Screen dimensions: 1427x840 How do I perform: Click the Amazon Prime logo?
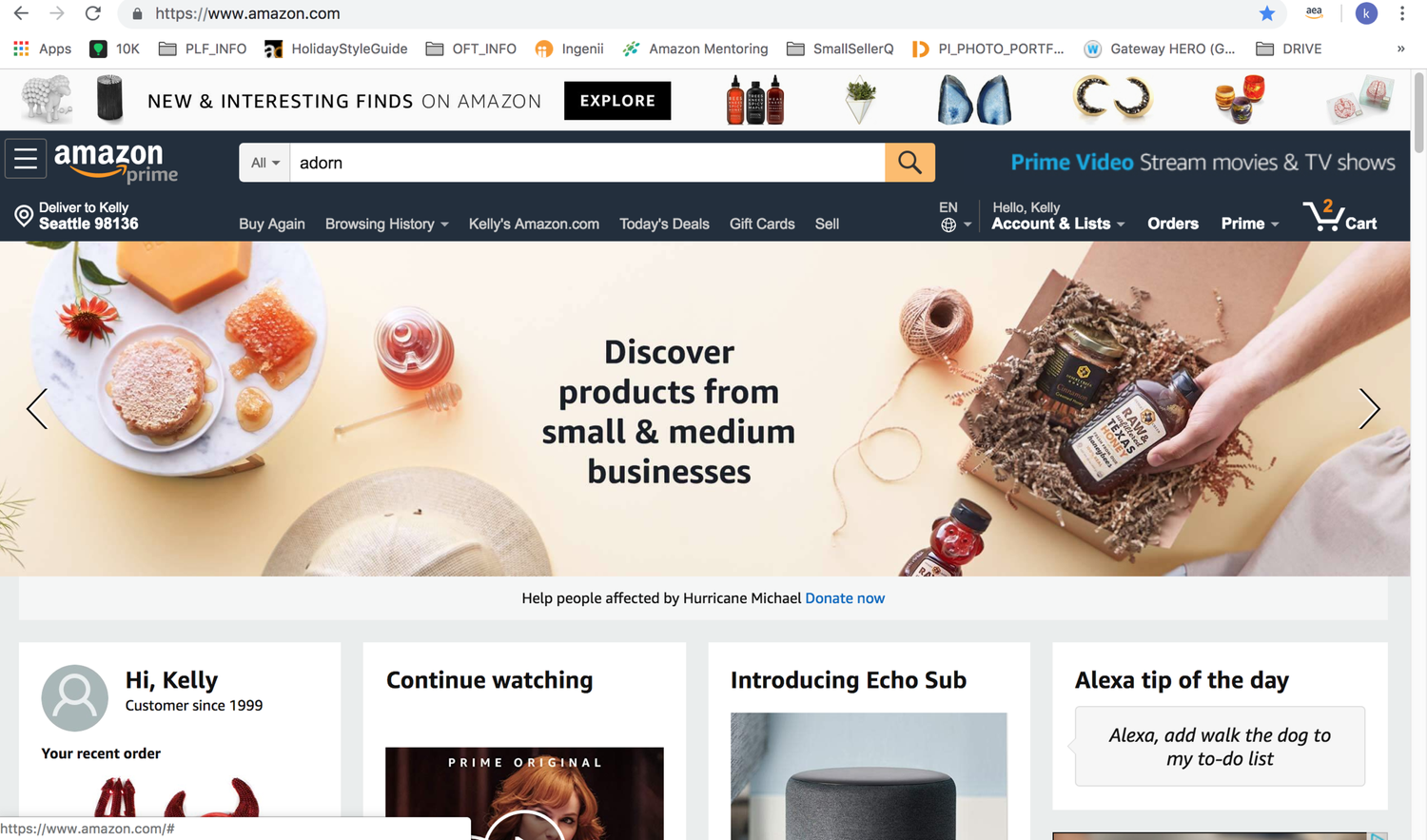116,162
